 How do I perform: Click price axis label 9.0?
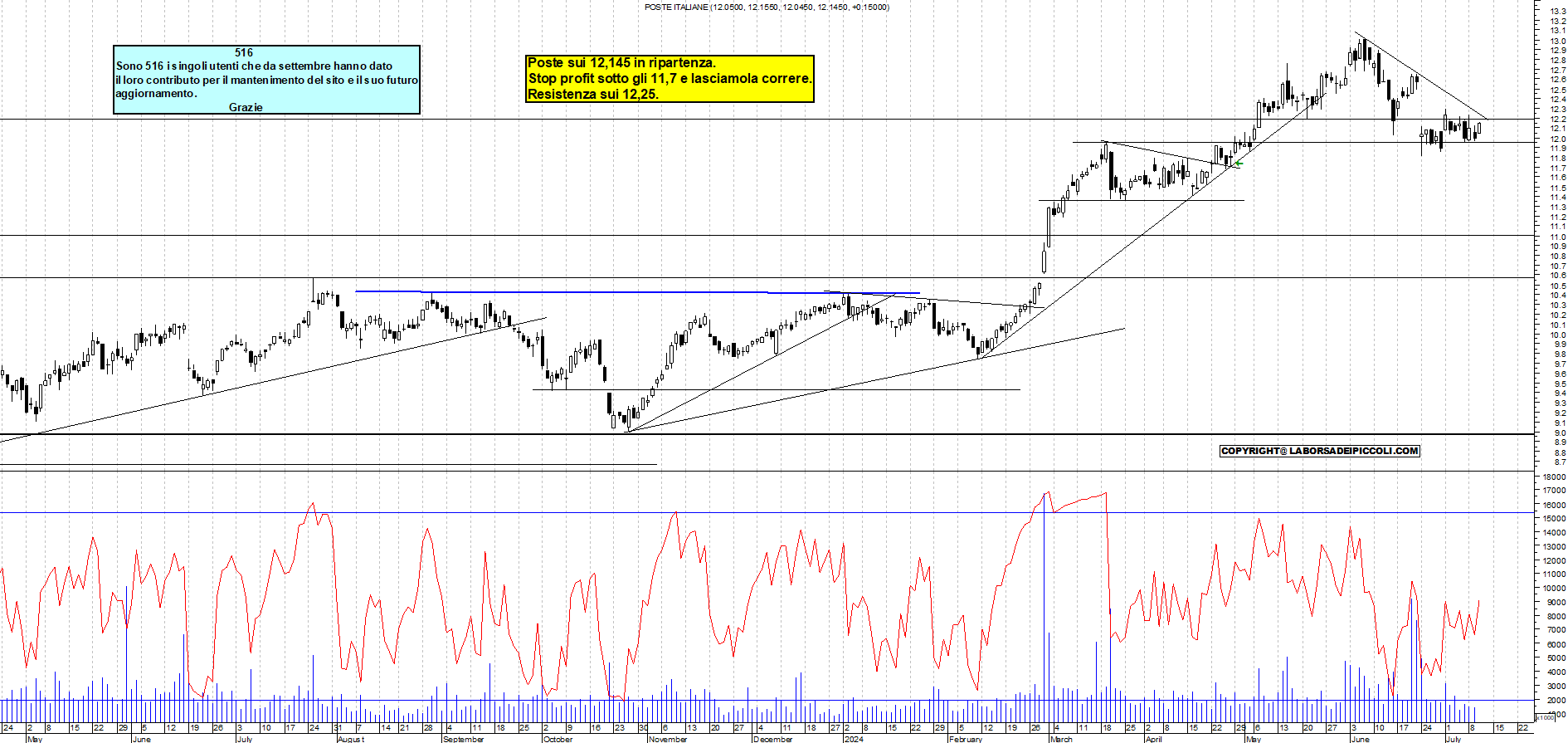click(x=1559, y=433)
